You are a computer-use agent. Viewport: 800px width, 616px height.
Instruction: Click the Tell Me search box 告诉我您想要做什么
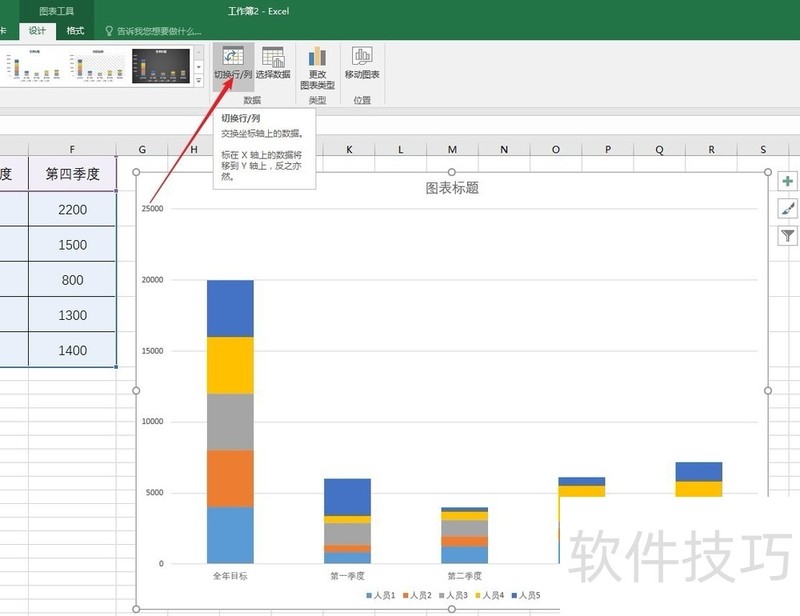(x=159, y=31)
